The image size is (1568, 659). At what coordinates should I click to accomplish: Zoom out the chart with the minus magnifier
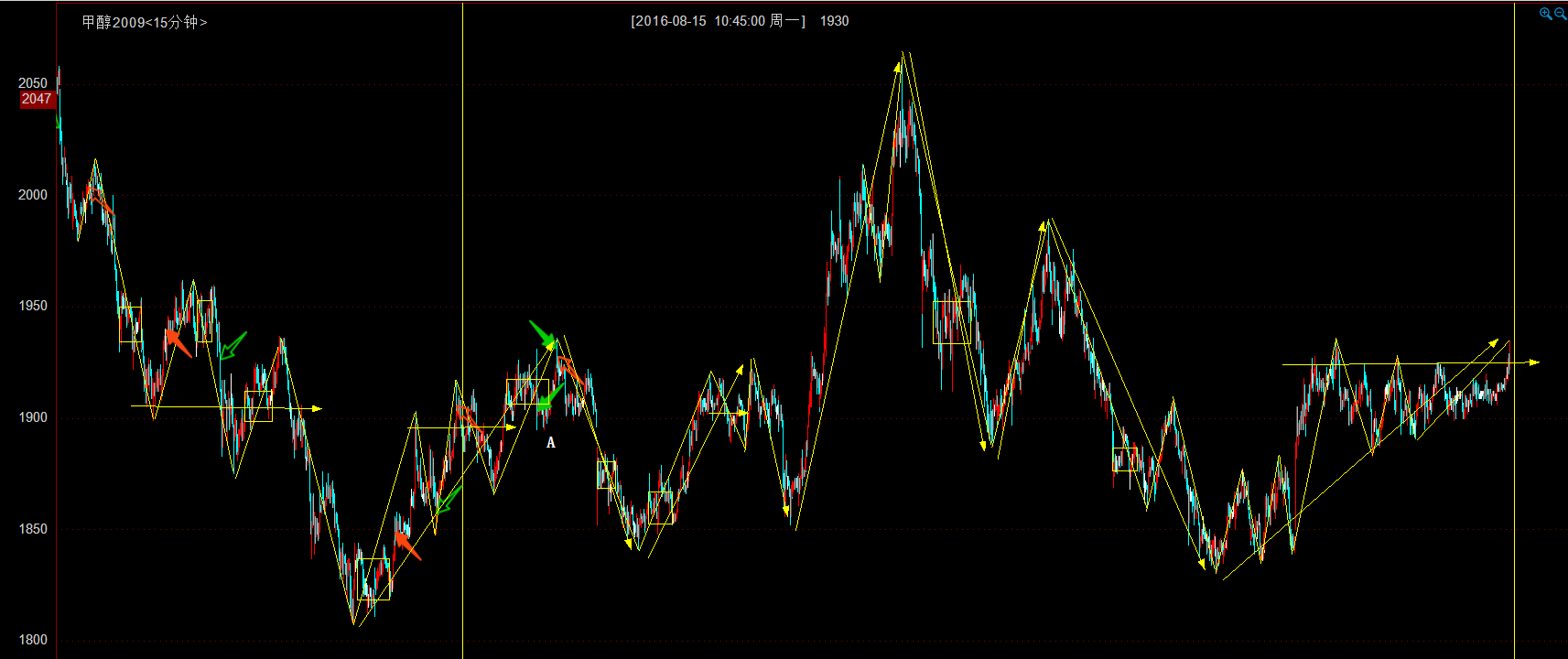pos(1560,14)
